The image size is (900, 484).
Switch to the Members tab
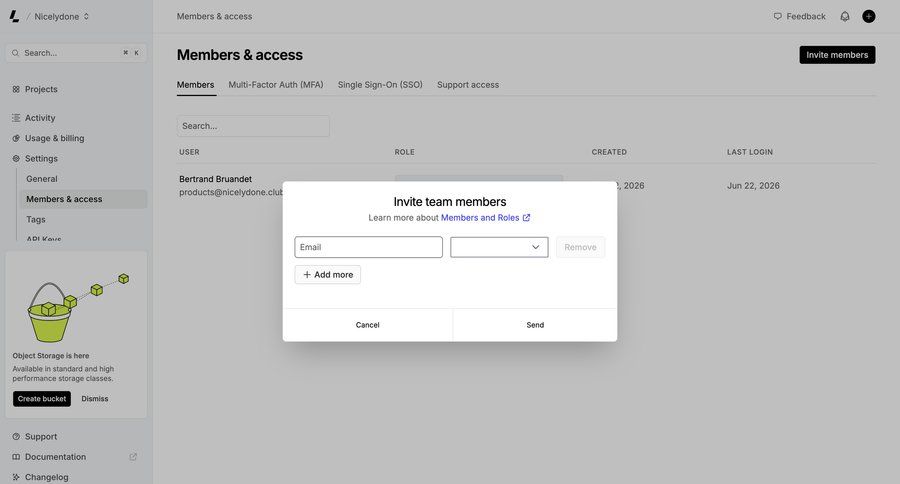(x=195, y=85)
